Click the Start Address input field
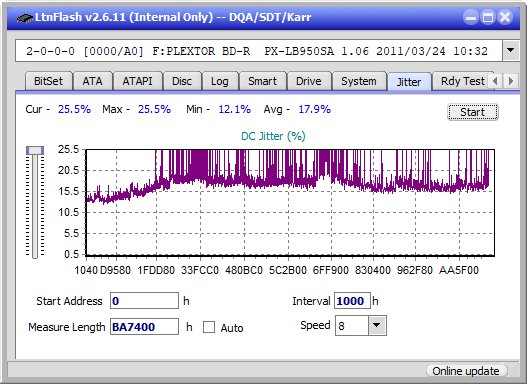This screenshot has width=527, height=384. pyautogui.click(x=145, y=301)
